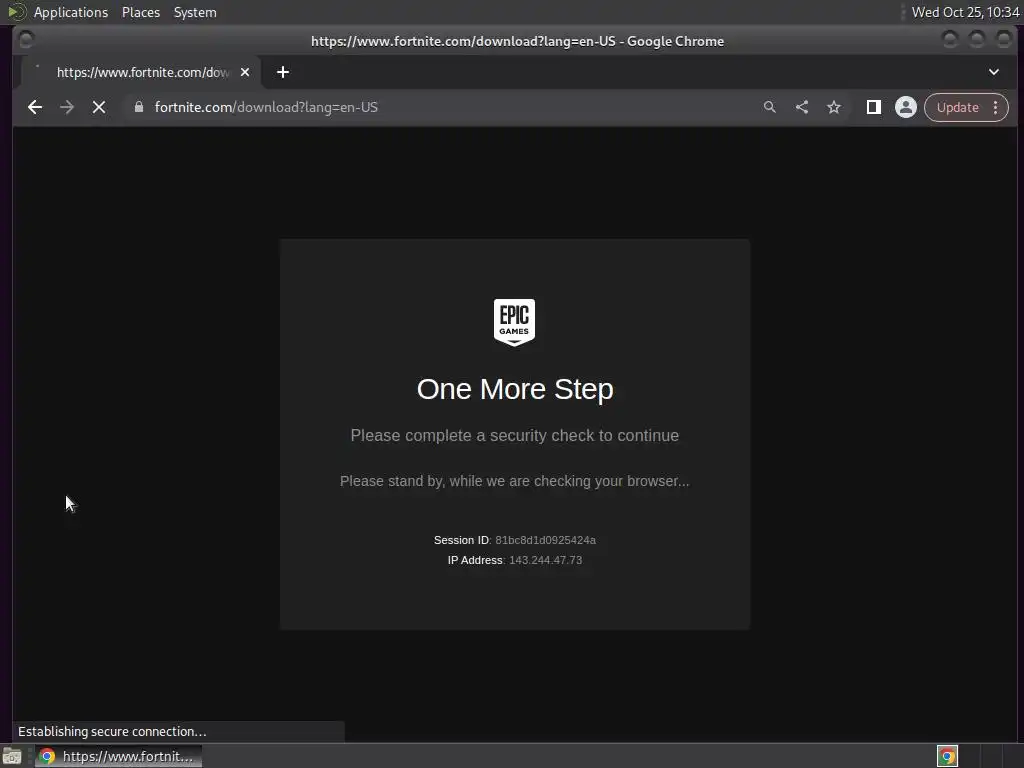
Task: Open Chrome side panel
Action: 874,107
